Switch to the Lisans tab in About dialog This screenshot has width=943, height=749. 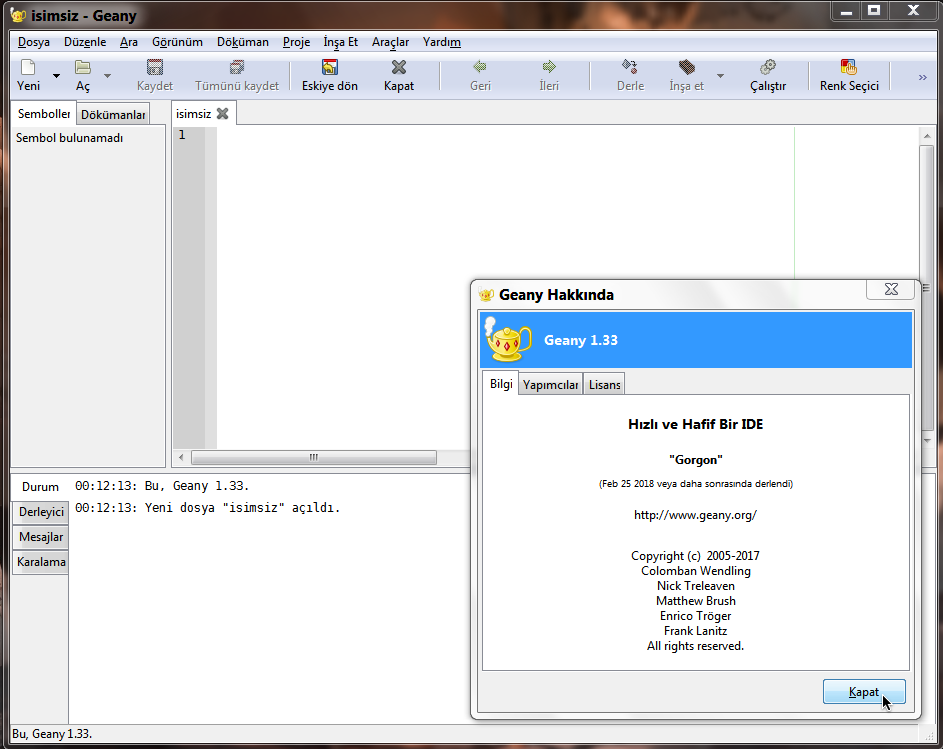click(x=604, y=385)
